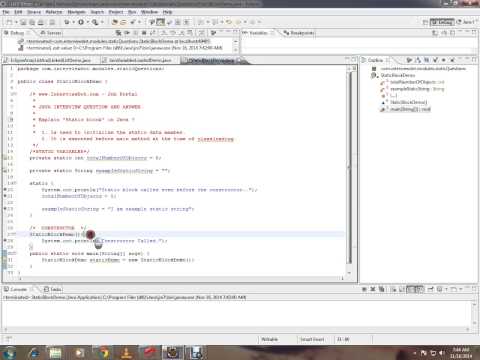Image resolution: width=480 pixels, height=360 pixels.
Task: Select the first terminated launch entry
Action: [x=114, y=41]
